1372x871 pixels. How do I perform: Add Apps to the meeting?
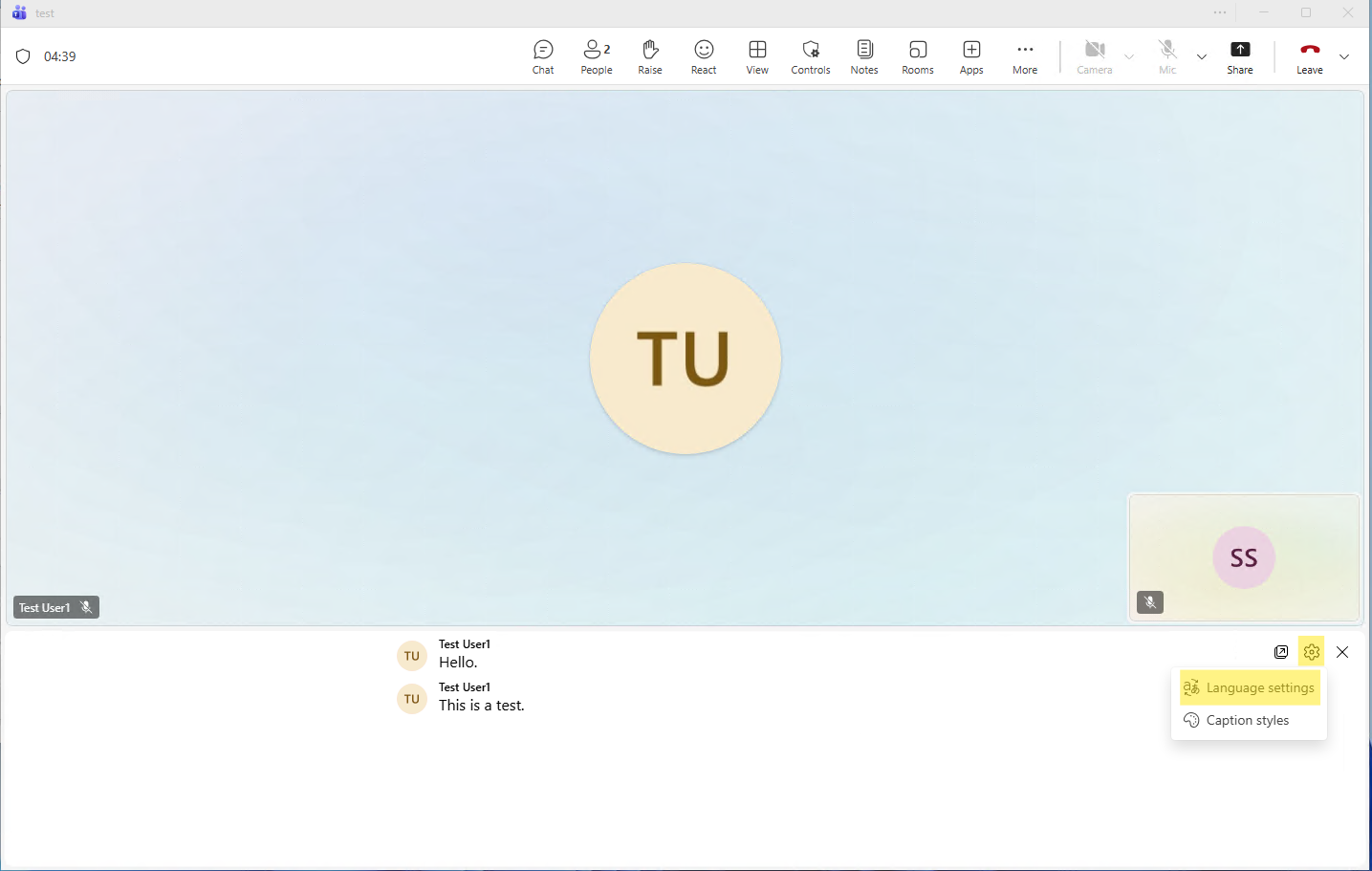971,56
